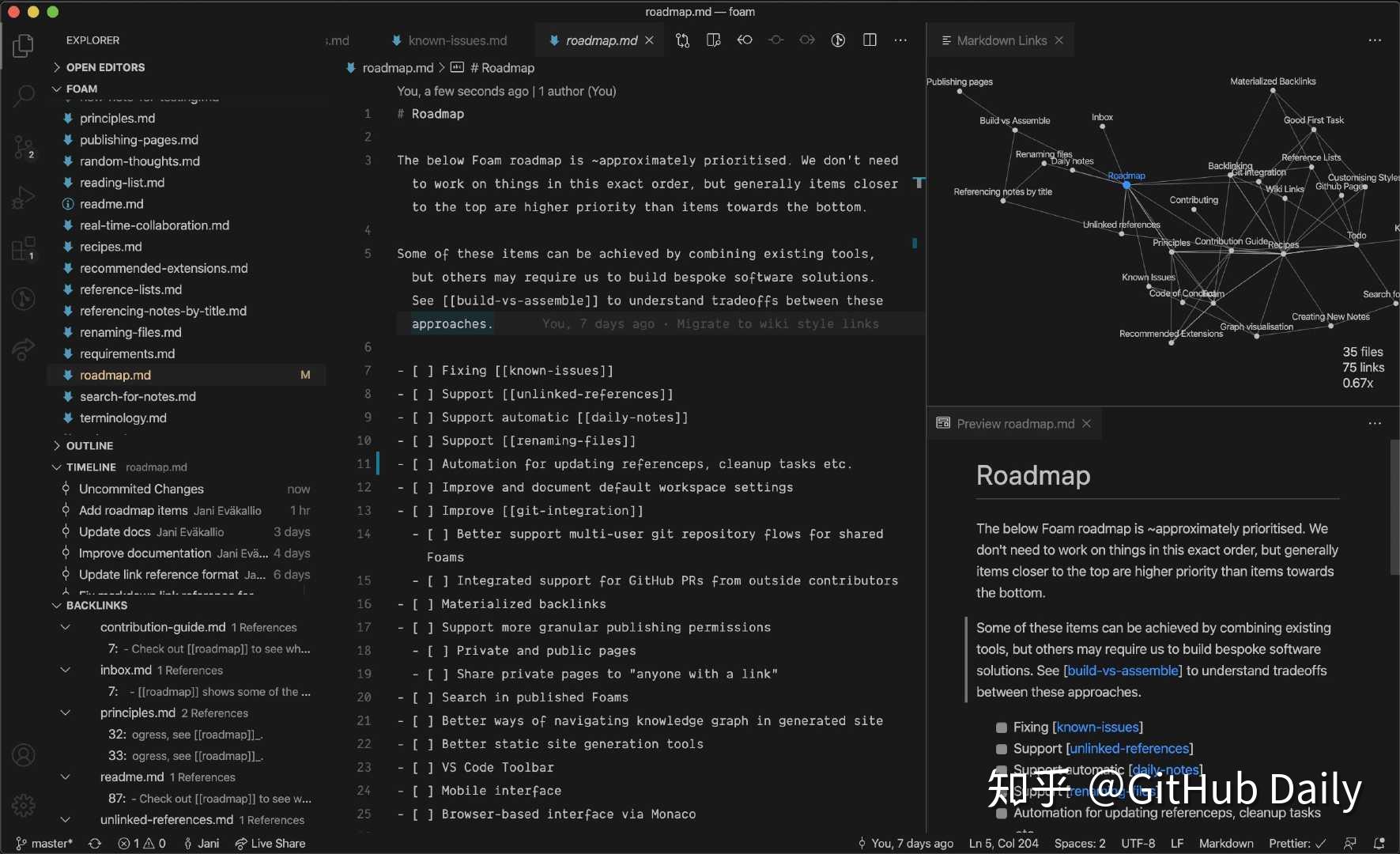Collapse the readme.md references entry

coord(66,777)
